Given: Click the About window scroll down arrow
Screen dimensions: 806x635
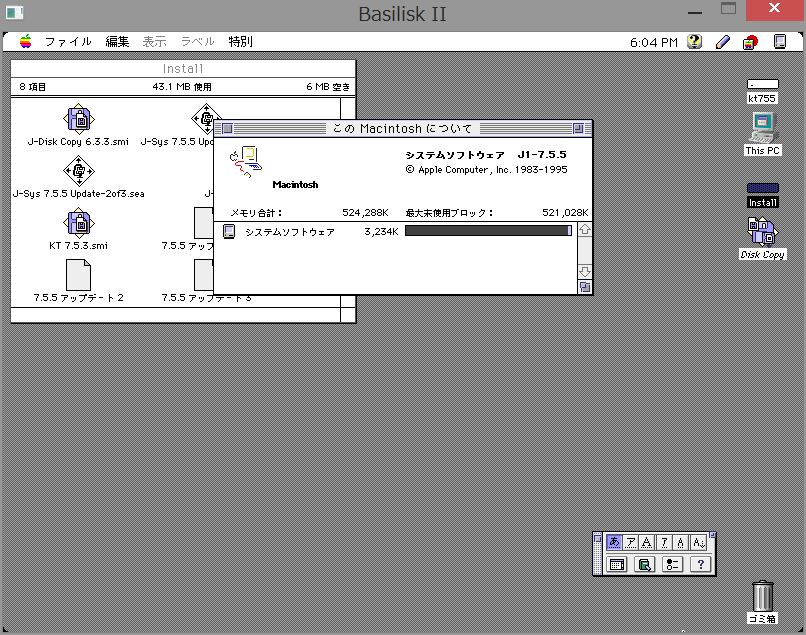Looking at the screenshot, I should 584,271.
